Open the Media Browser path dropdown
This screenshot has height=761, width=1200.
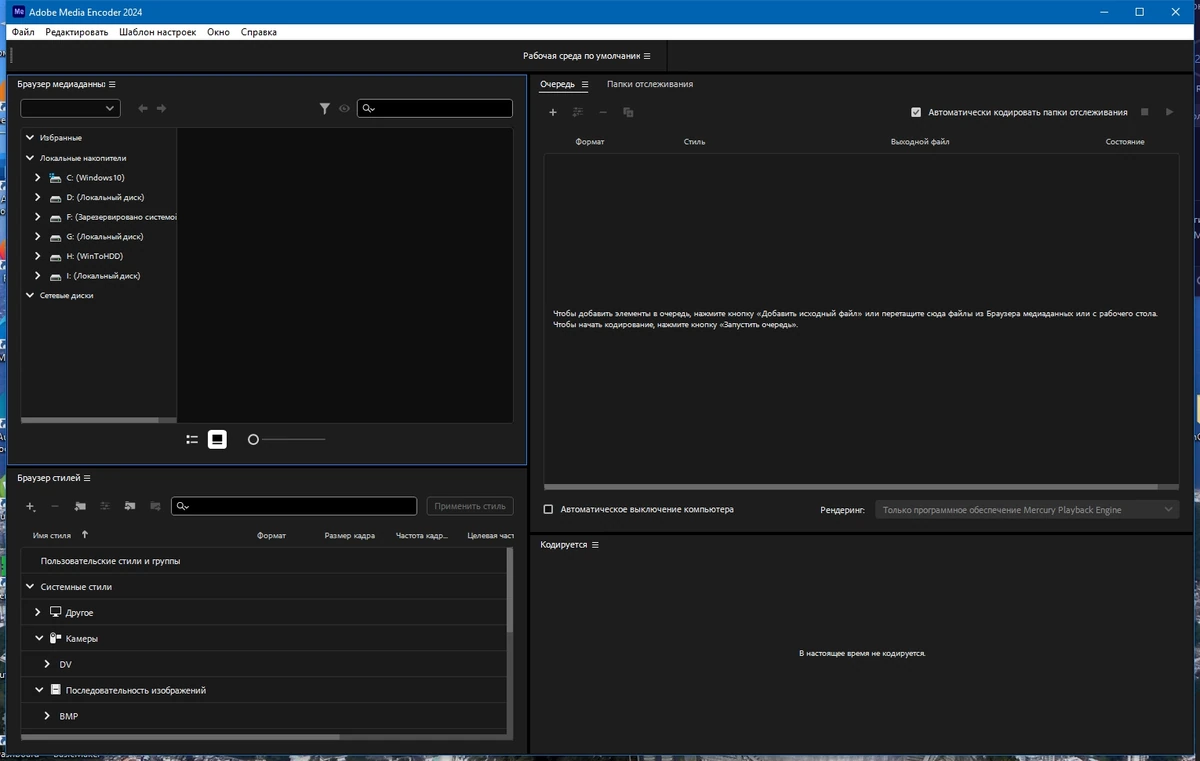(x=70, y=108)
